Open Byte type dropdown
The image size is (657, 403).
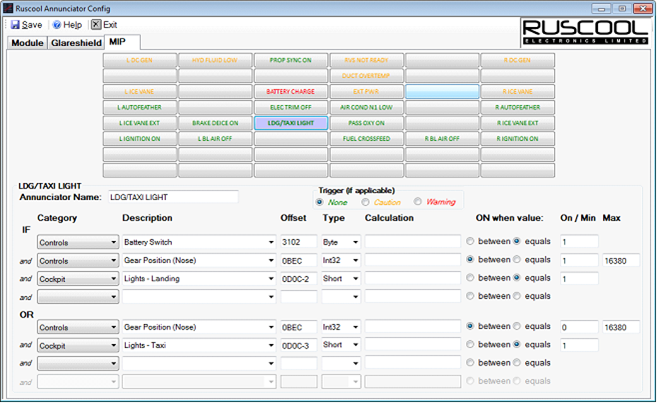(356, 242)
